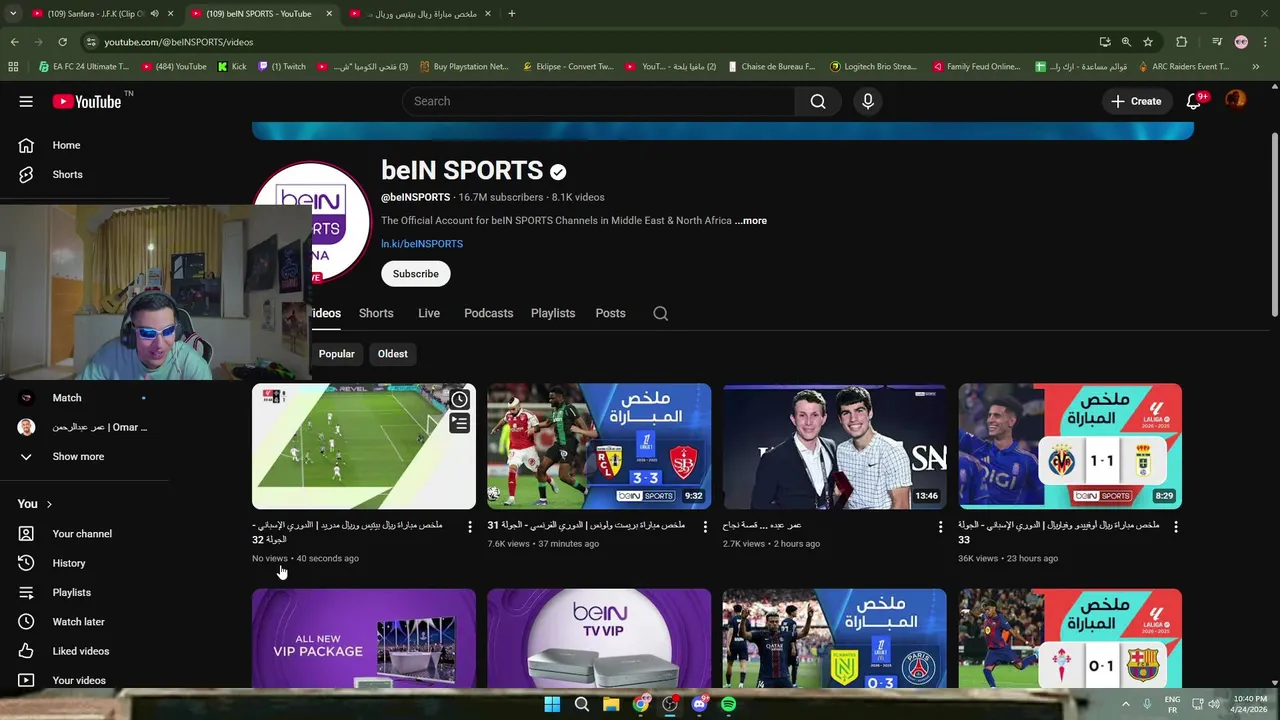The height and width of the screenshot is (720, 1280).
Task: Reload the page in Chrome
Action: [62, 42]
